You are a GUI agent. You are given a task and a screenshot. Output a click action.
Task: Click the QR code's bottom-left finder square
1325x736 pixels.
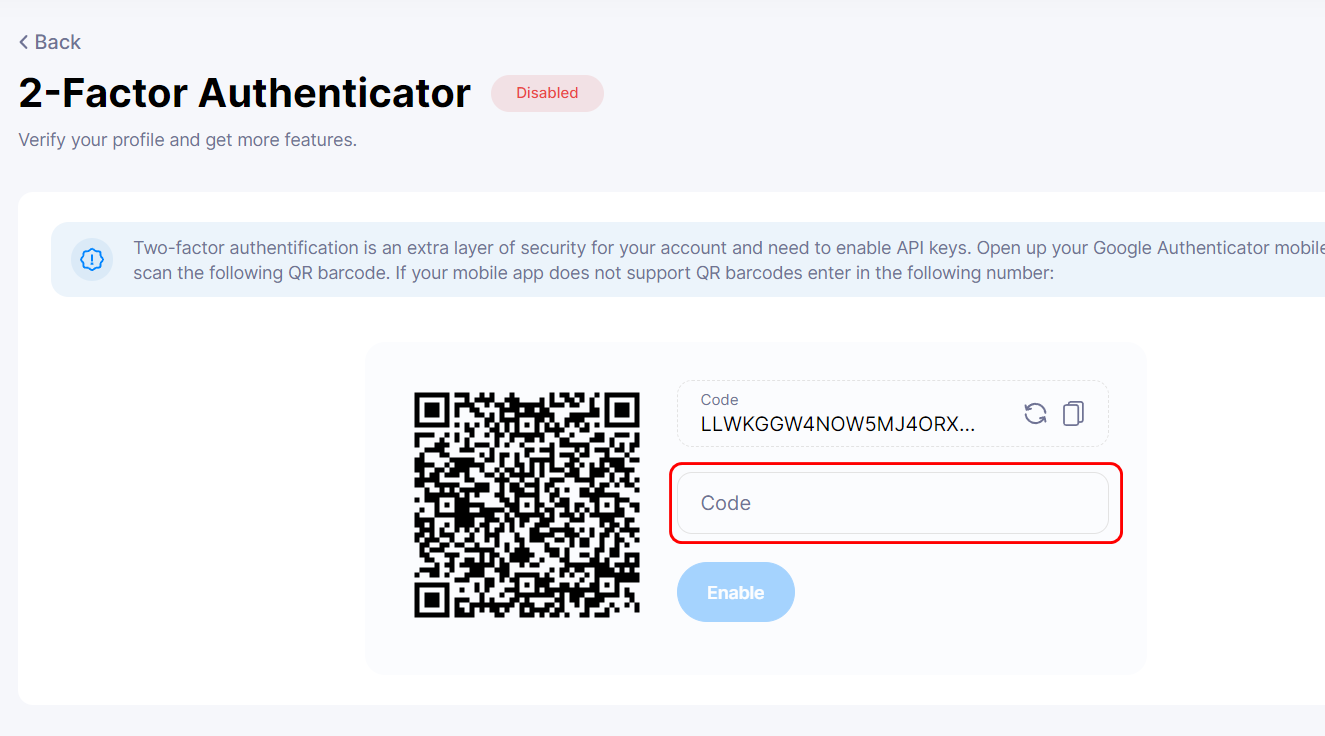click(x=432, y=599)
